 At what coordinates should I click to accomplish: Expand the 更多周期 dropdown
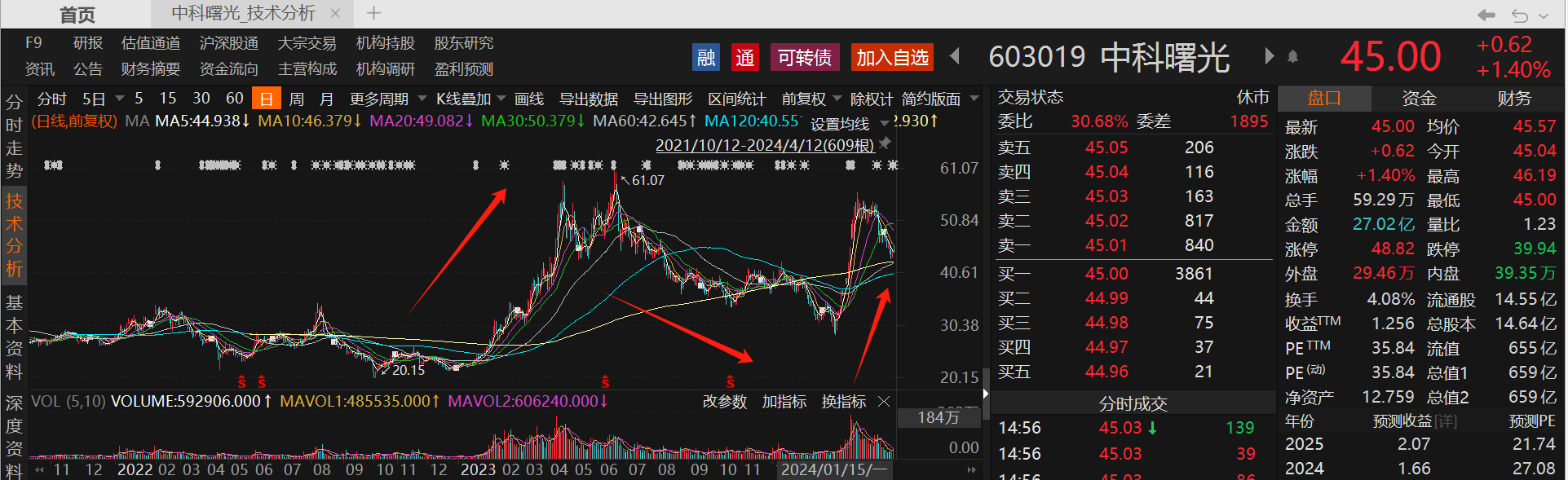click(422, 99)
